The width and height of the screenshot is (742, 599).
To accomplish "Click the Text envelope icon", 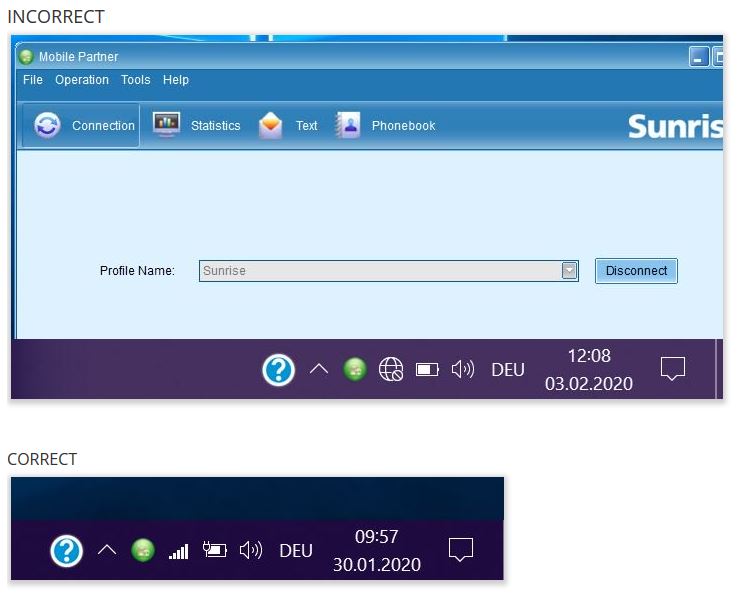I will tap(271, 125).
